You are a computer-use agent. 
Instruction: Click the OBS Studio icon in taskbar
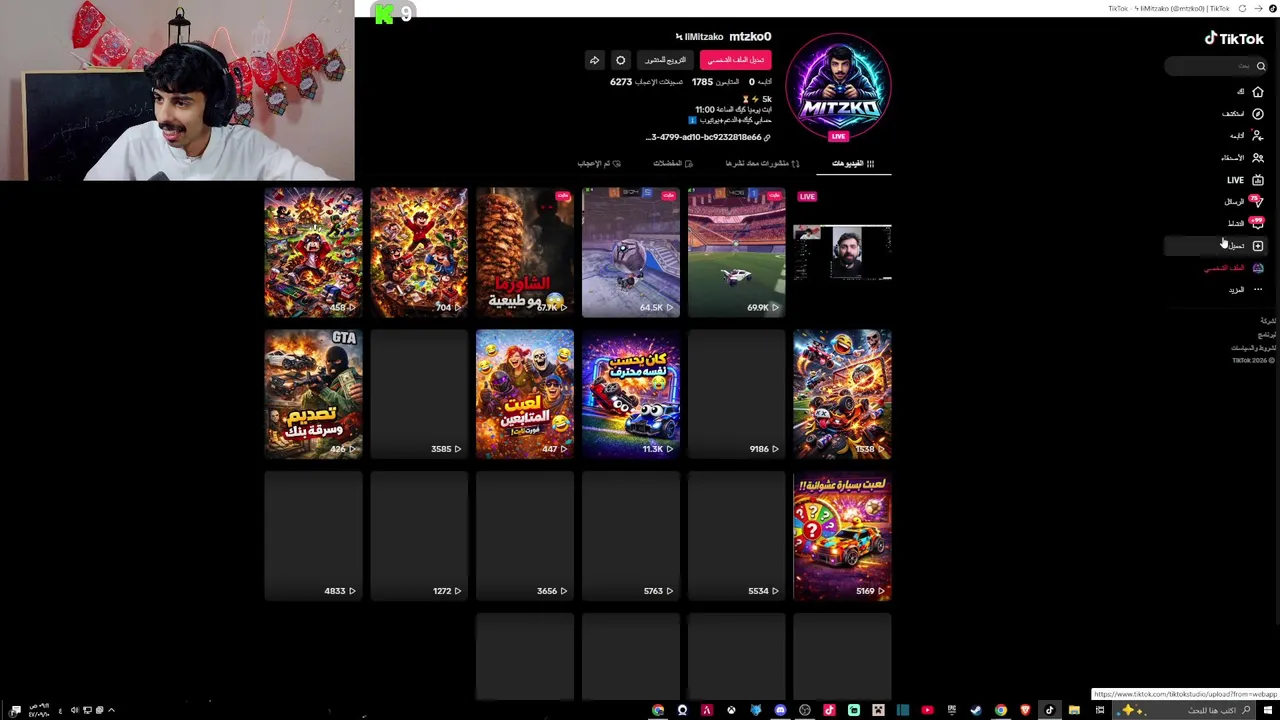tap(805, 710)
